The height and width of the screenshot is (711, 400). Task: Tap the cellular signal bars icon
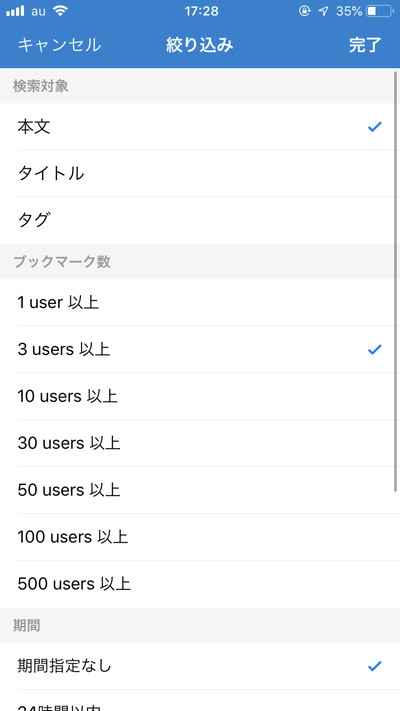click(x=15, y=11)
